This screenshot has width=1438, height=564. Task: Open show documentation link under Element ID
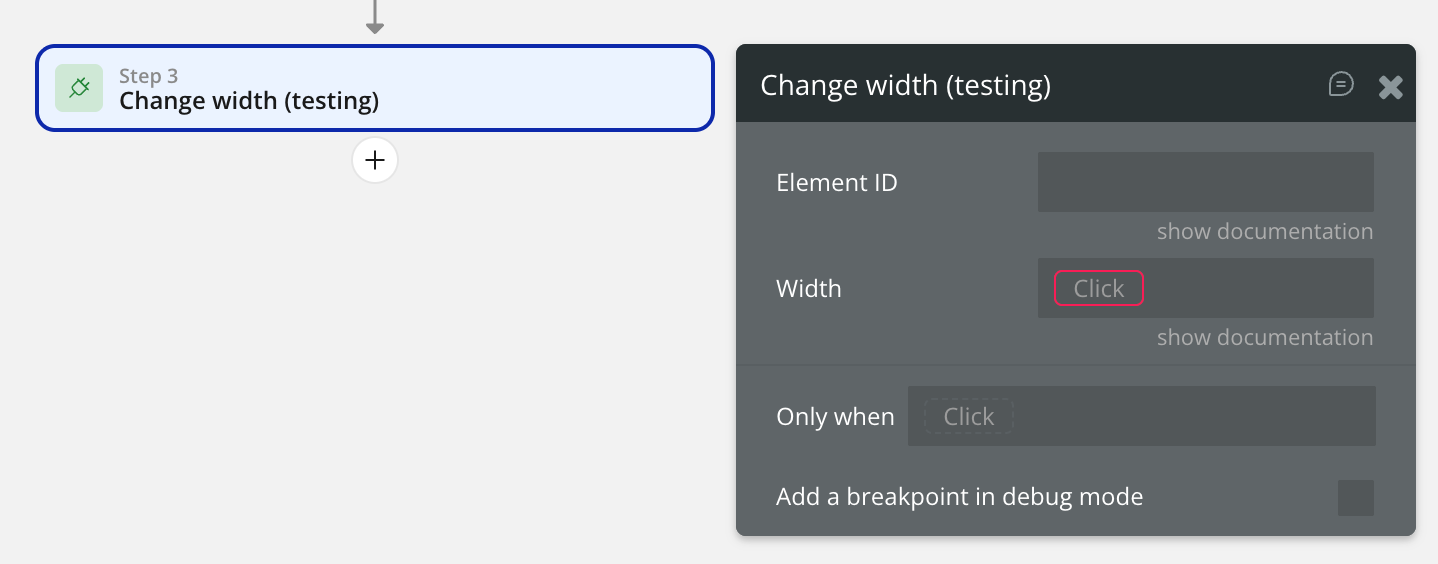point(1264,232)
